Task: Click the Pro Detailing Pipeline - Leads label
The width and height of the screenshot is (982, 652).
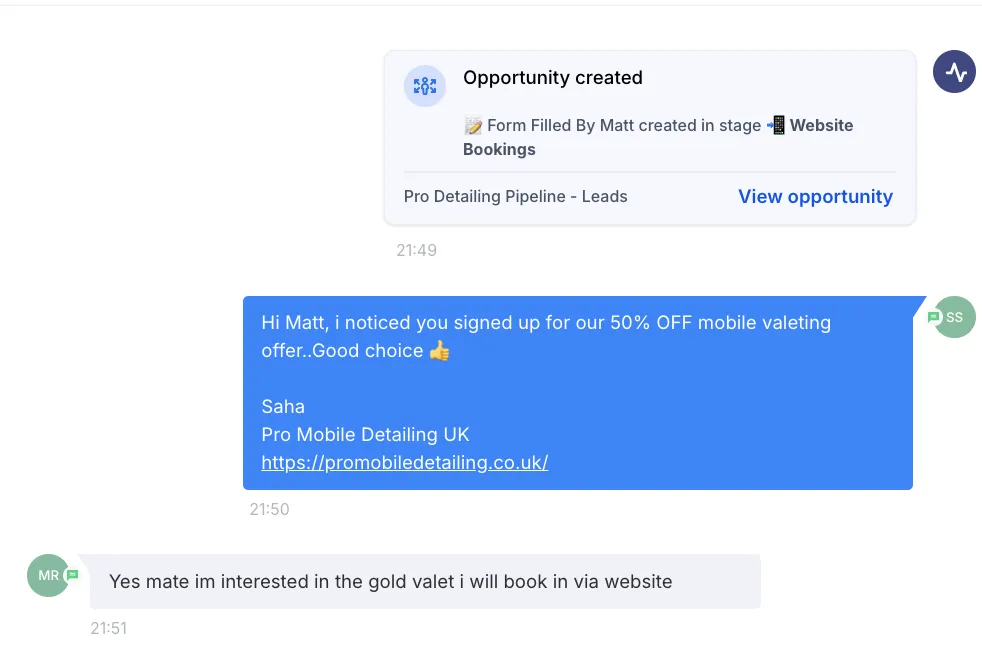Action: click(515, 197)
